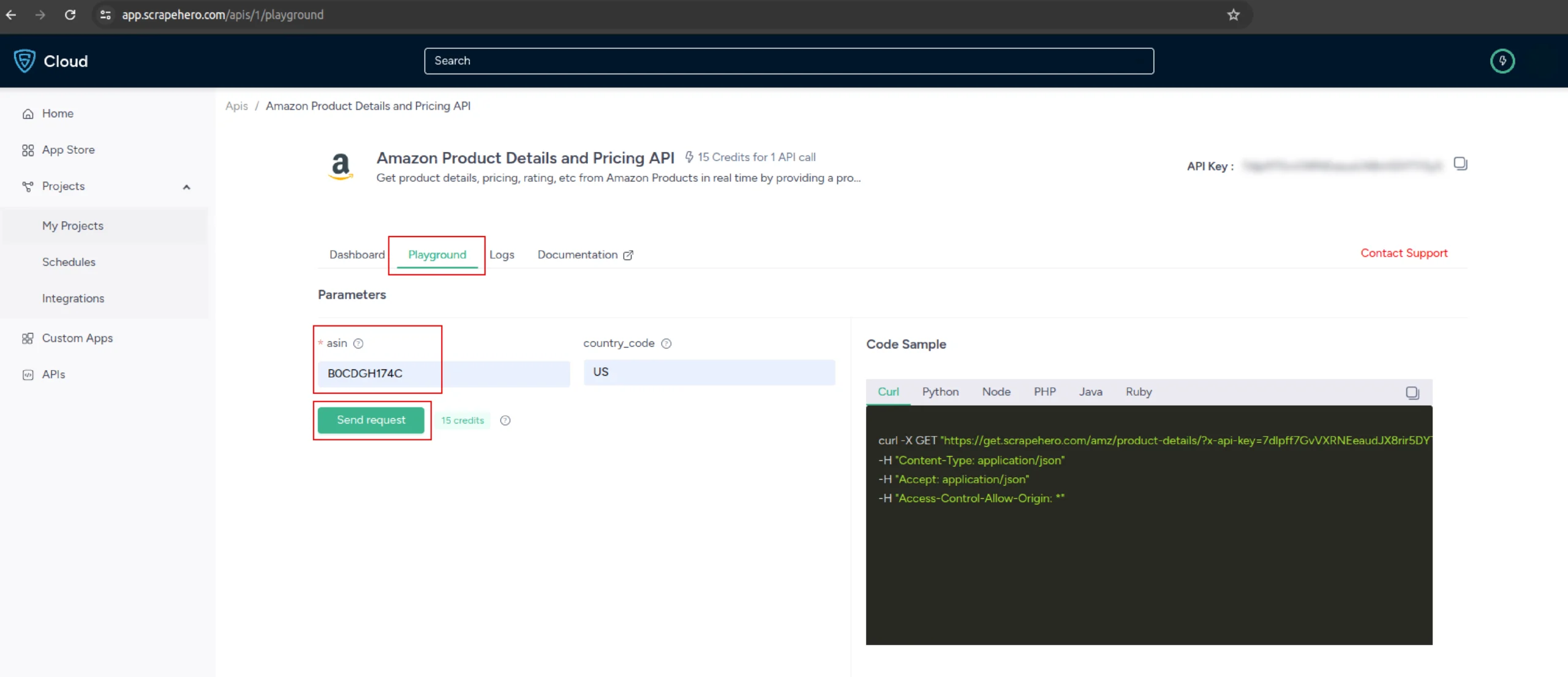Image resolution: width=1568 pixels, height=677 pixels.
Task: Open the Dashboard tab
Action: tap(357, 254)
